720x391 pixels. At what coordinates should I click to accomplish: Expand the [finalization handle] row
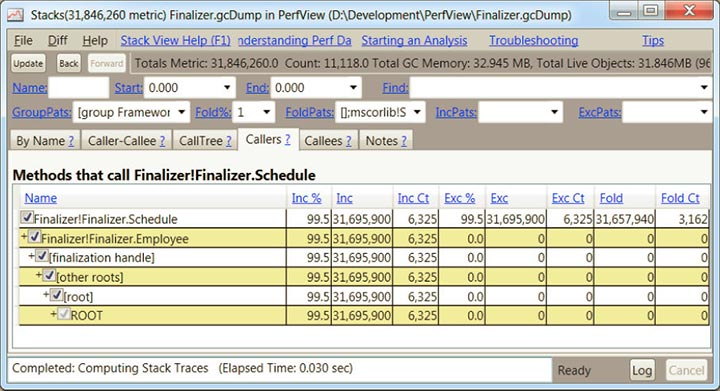click(x=32, y=256)
